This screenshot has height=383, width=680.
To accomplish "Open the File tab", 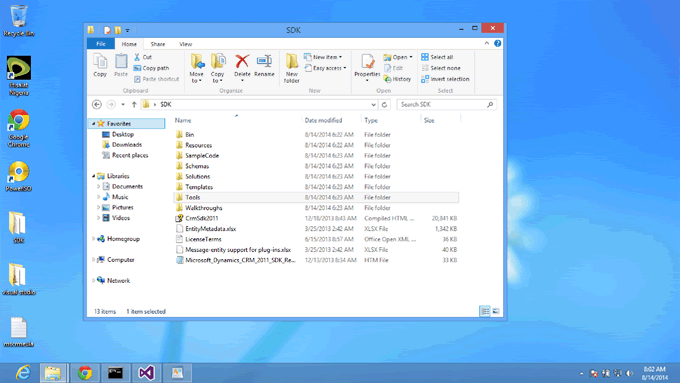I will (x=101, y=44).
